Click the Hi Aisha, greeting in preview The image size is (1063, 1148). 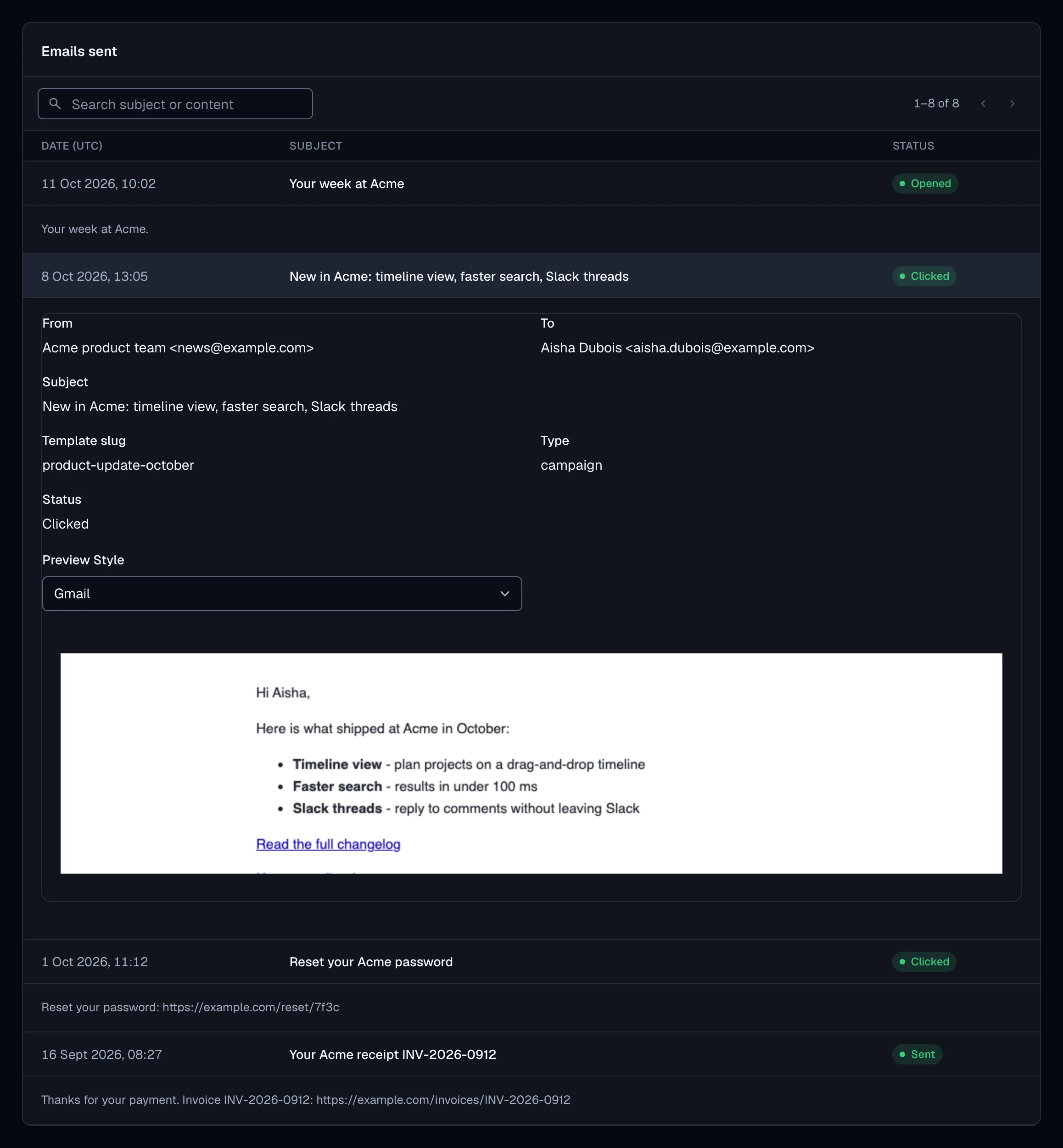(x=283, y=692)
